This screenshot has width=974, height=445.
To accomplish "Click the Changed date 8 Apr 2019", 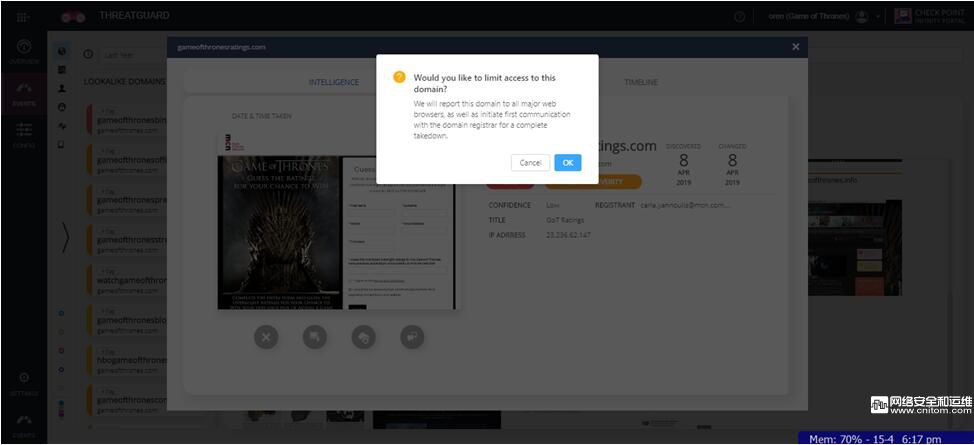I will point(732,165).
